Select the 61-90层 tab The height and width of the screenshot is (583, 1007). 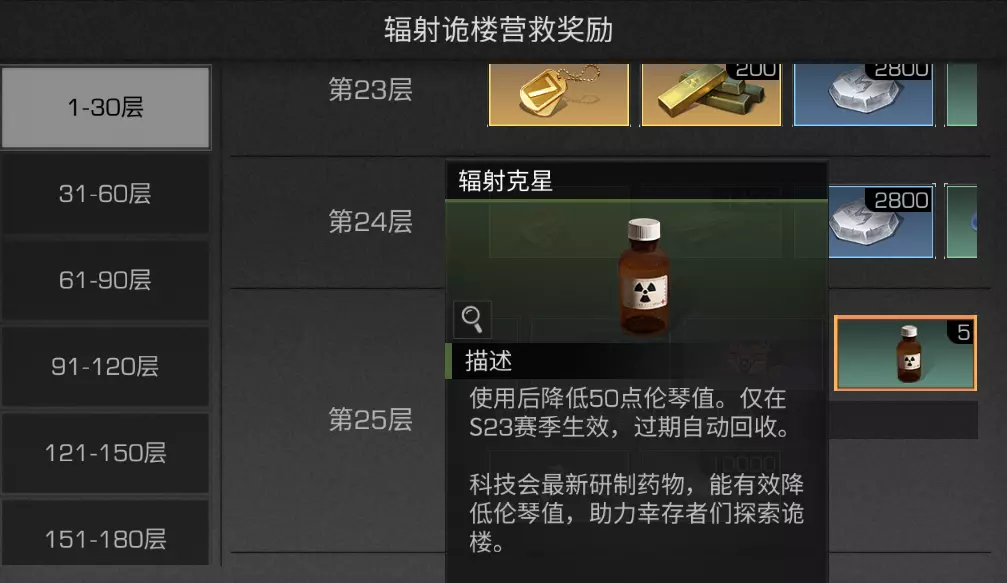click(105, 281)
